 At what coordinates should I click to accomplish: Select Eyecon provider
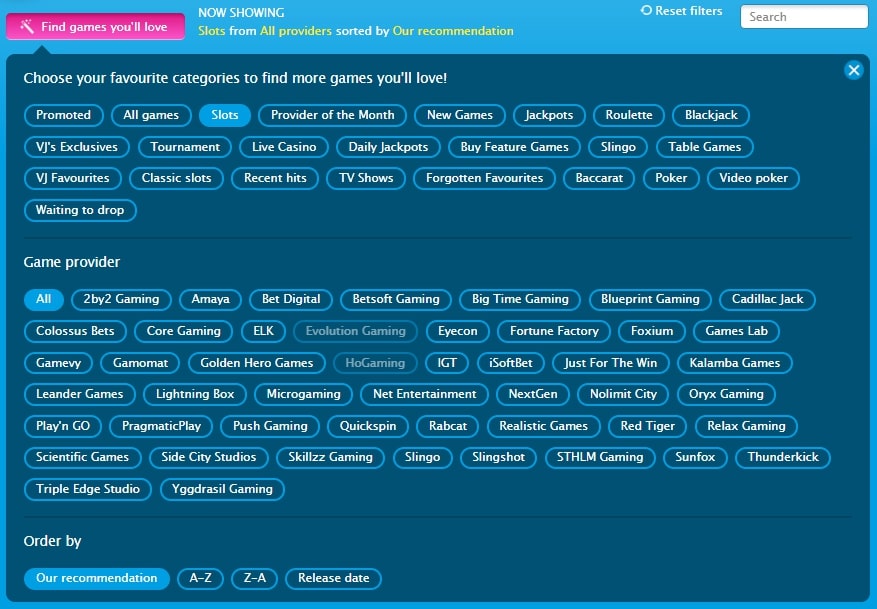pyautogui.click(x=458, y=331)
